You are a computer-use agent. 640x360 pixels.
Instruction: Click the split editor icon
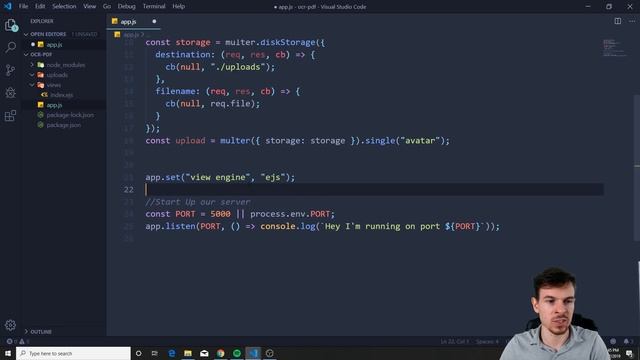pos(618,21)
